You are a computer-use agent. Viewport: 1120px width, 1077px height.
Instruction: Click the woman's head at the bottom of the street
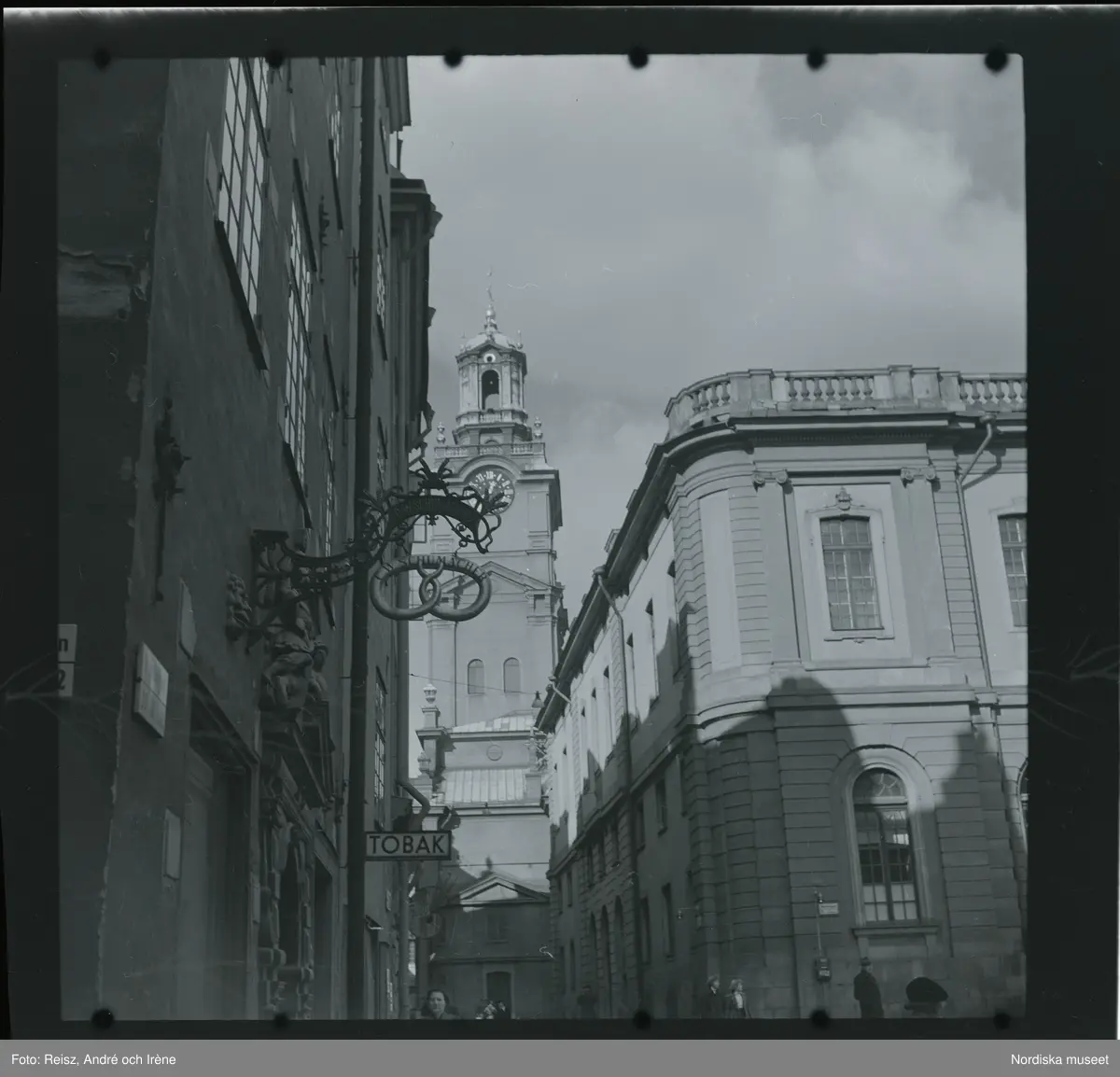(x=432, y=1003)
